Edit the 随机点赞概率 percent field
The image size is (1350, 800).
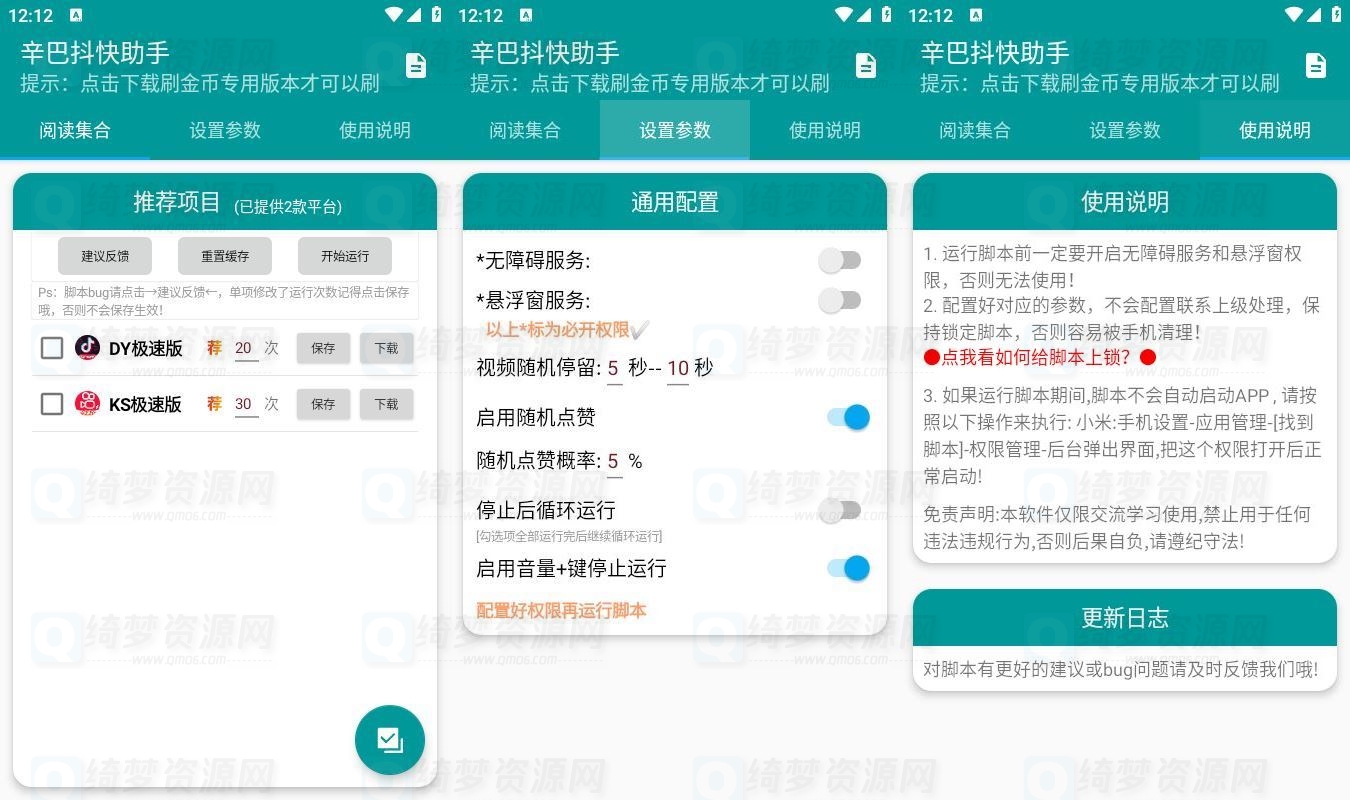tap(613, 461)
